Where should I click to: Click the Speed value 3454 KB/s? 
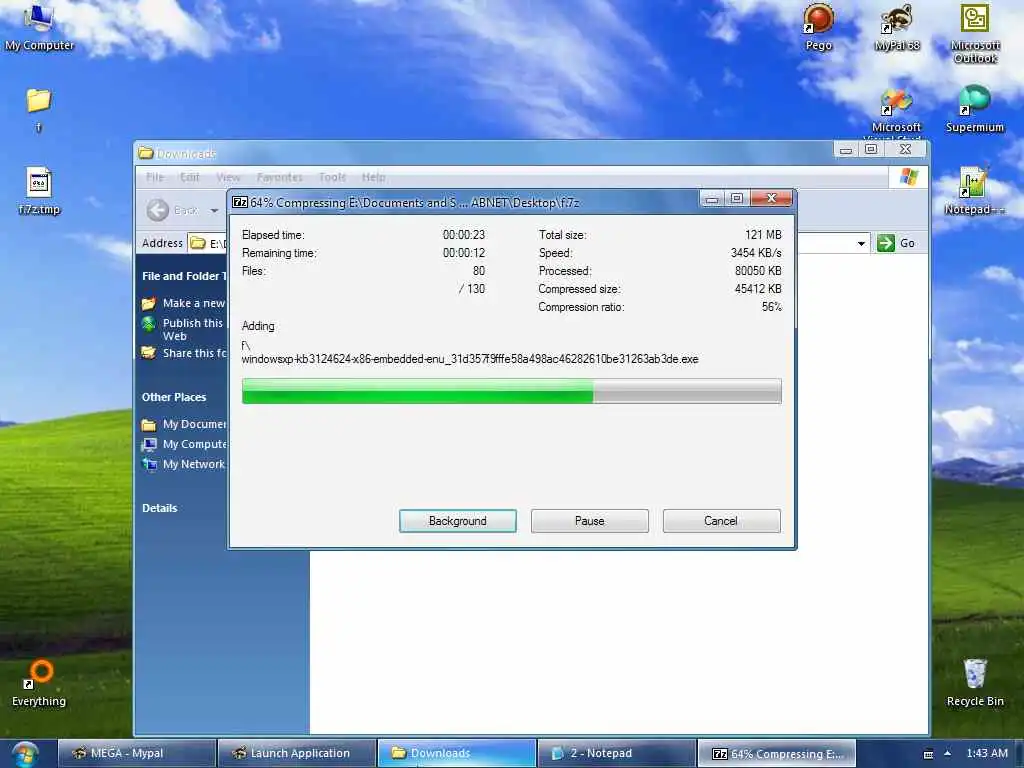point(756,253)
